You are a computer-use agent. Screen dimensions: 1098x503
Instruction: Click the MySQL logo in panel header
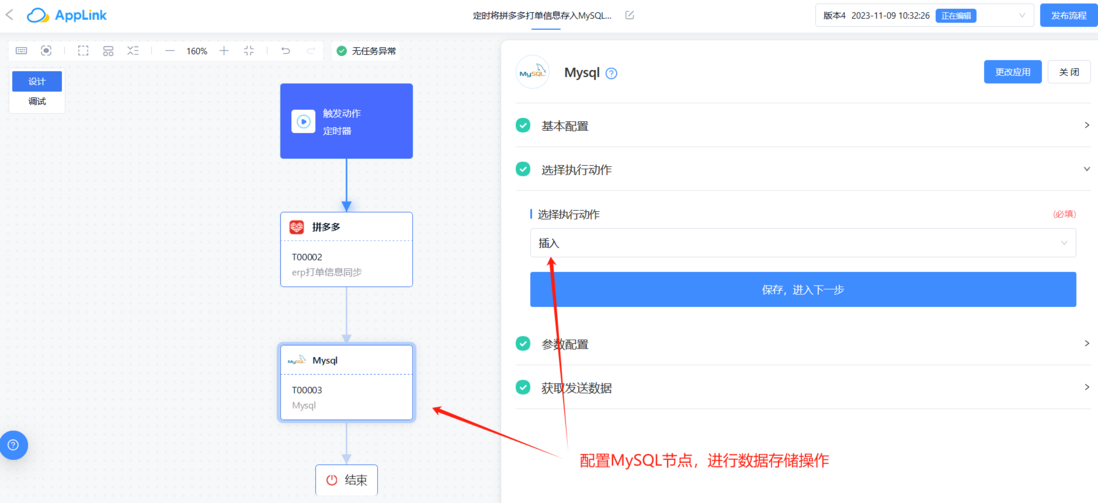(533, 71)
